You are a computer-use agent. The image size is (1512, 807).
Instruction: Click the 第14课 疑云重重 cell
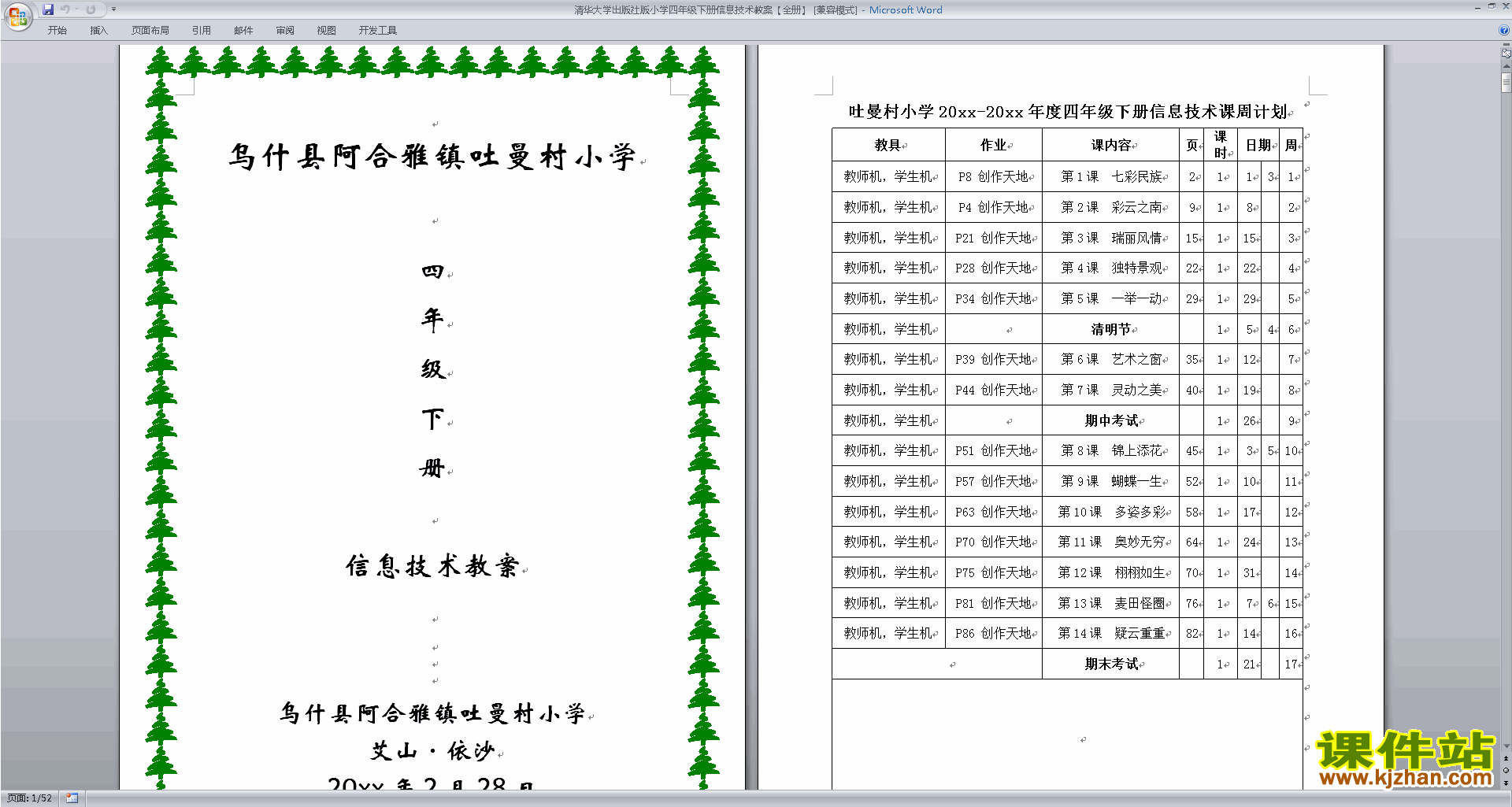click(x=1110, y=634)
